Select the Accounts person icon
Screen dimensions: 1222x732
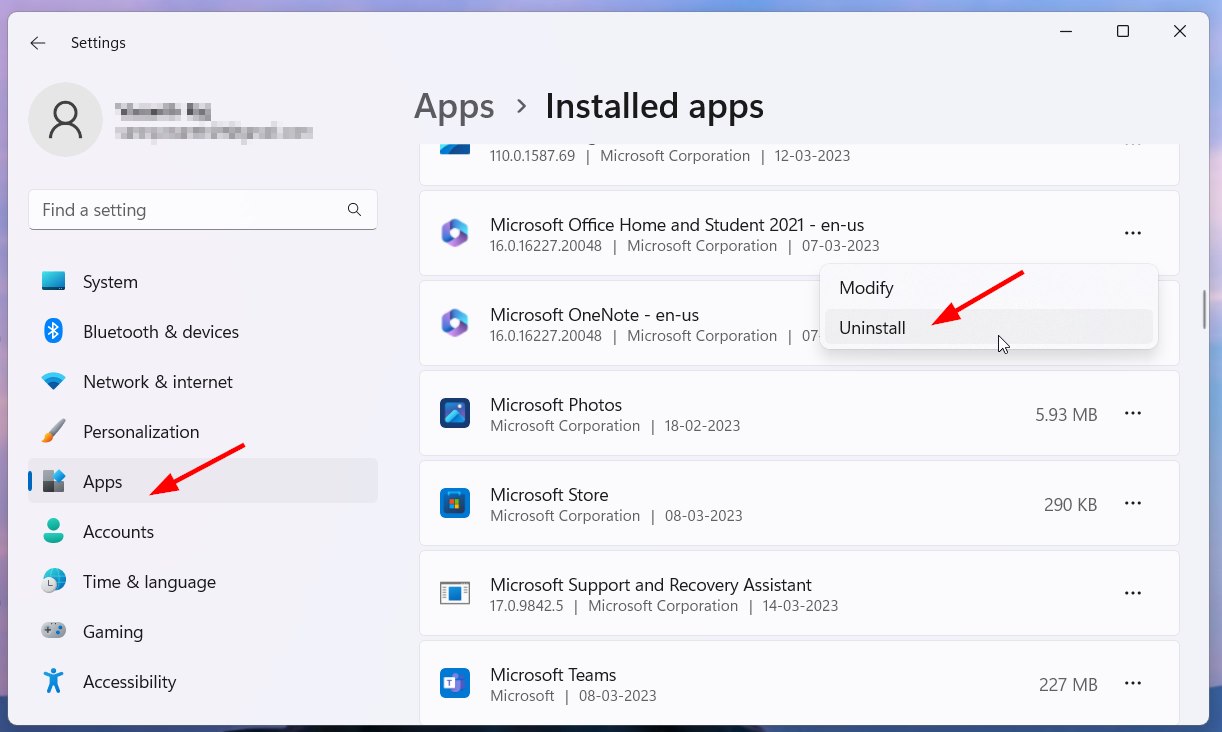54,532
